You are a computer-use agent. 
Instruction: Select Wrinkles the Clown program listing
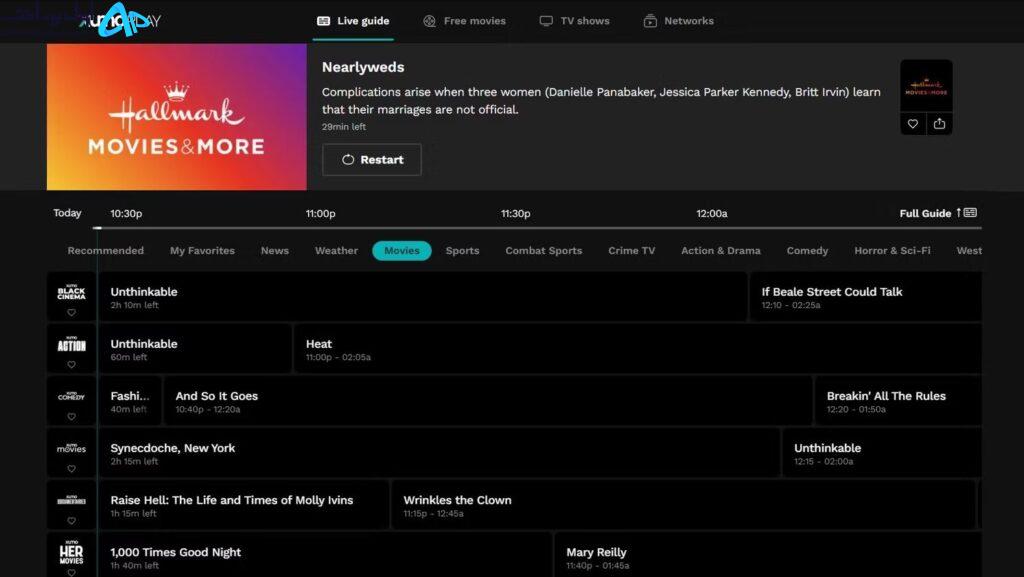click(x=457, y=505)
